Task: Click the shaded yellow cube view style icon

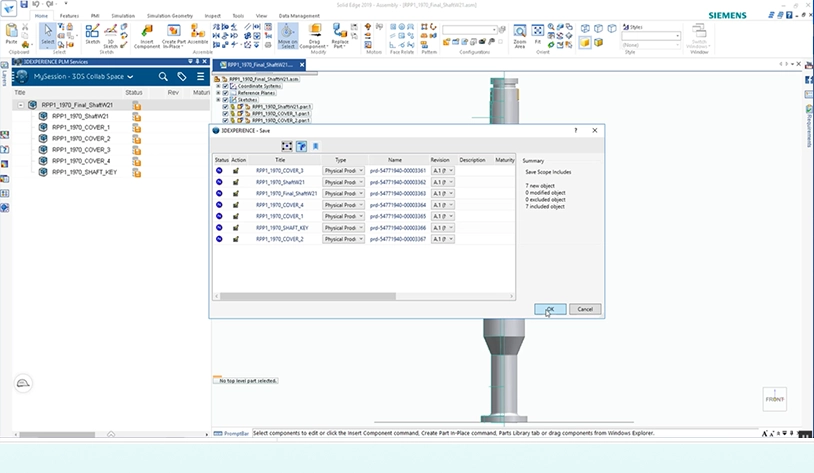Action: point(585,43)
